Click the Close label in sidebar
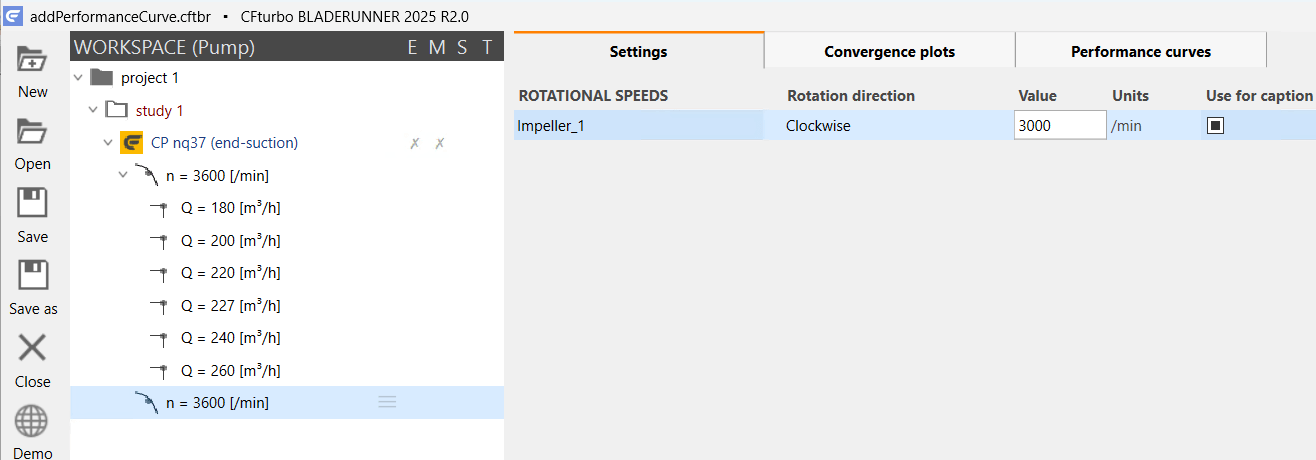The width and height of the screenshot is (1316, 460). point(33,382)
